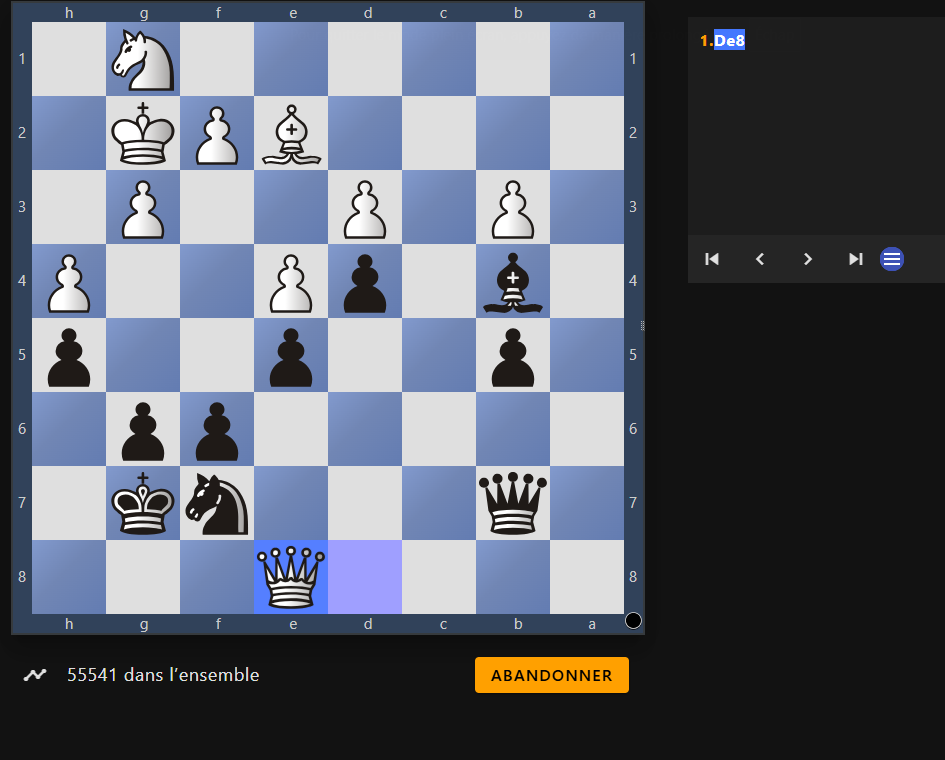Select the white knight on g1
The height and width of the screenshot is (760, 945).
[143, 59]
